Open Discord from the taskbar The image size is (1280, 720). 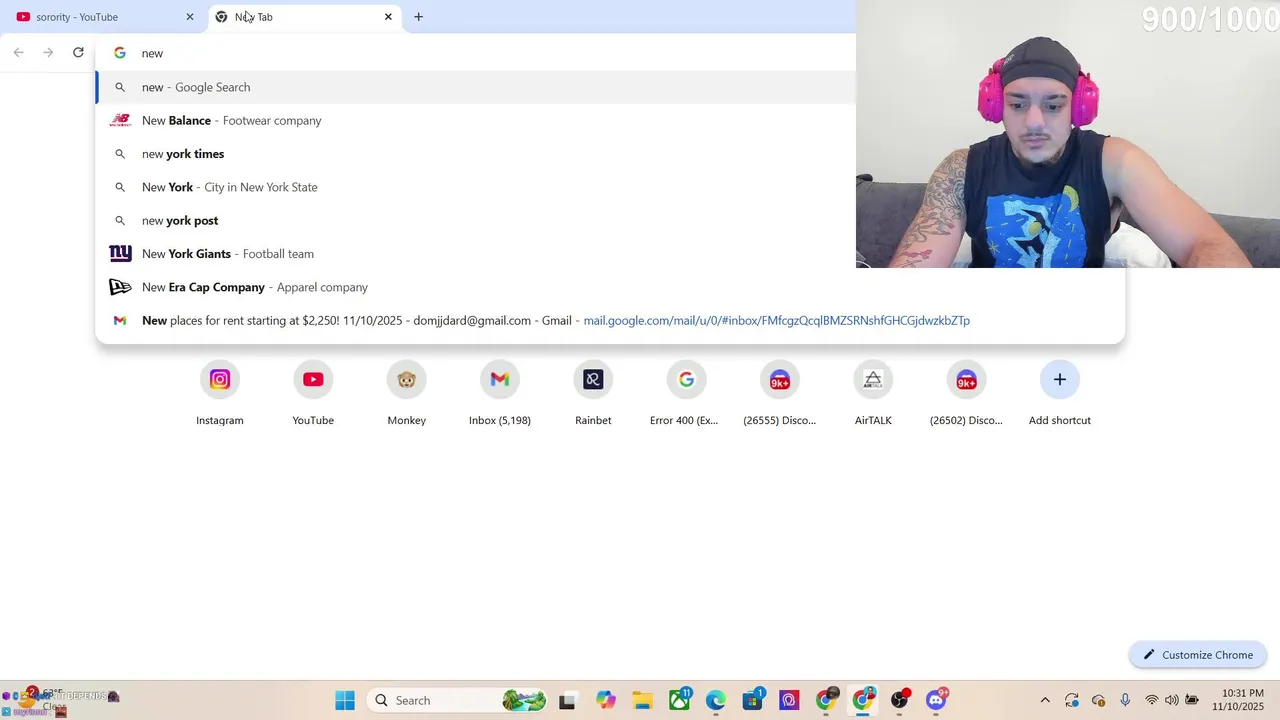937,699
